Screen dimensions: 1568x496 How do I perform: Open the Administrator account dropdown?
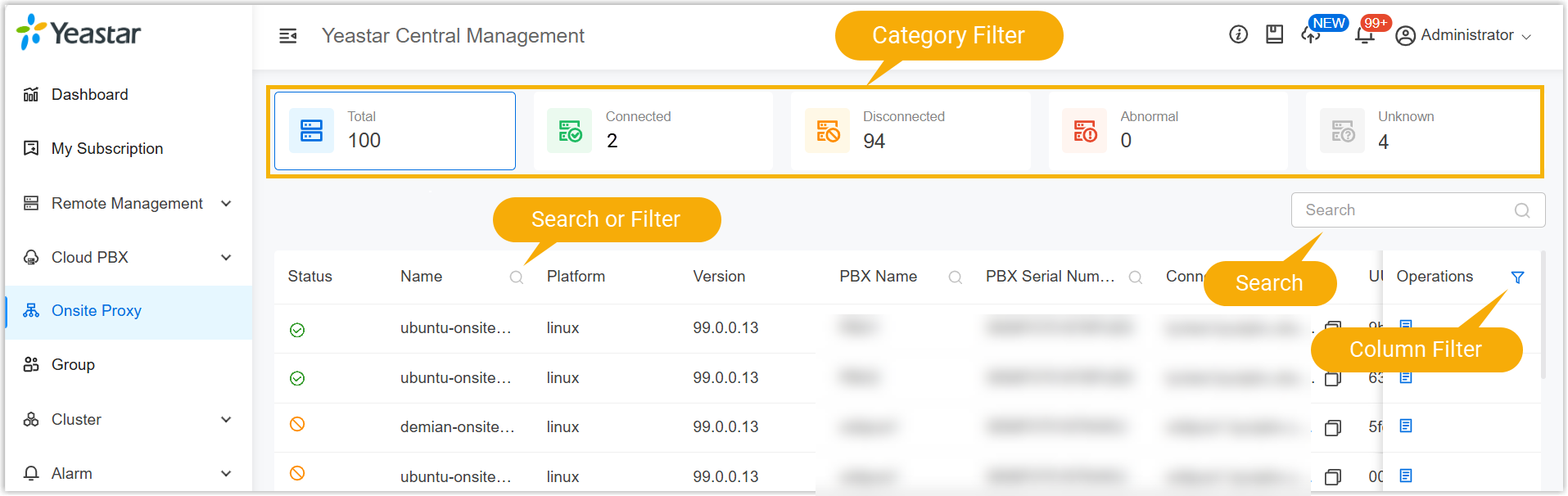click(1463, 35)
